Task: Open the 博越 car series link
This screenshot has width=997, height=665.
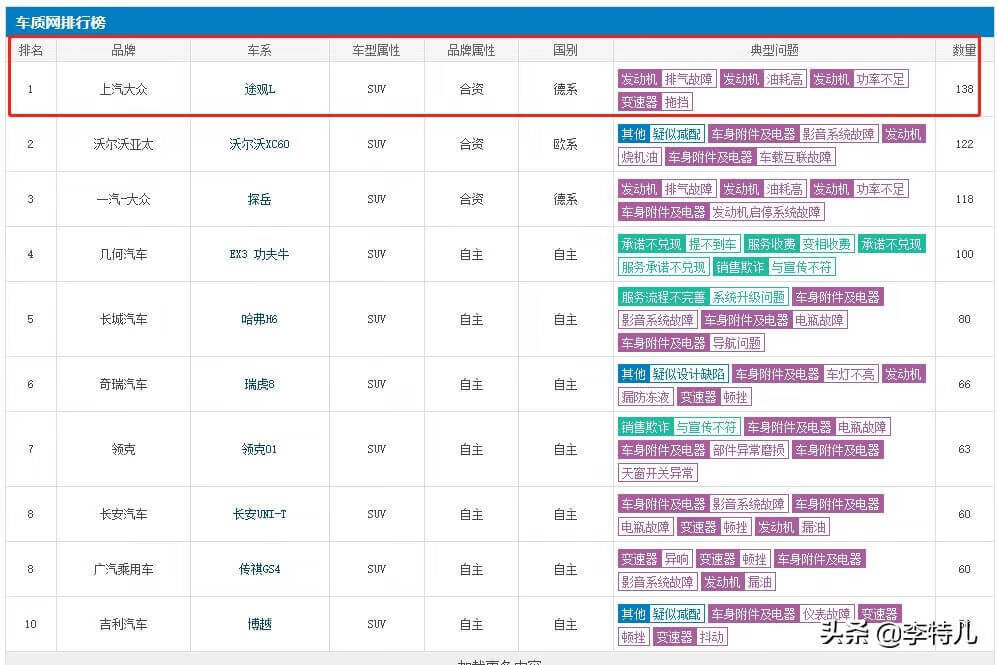Action: pyautogui.click(x=259, y=624)
